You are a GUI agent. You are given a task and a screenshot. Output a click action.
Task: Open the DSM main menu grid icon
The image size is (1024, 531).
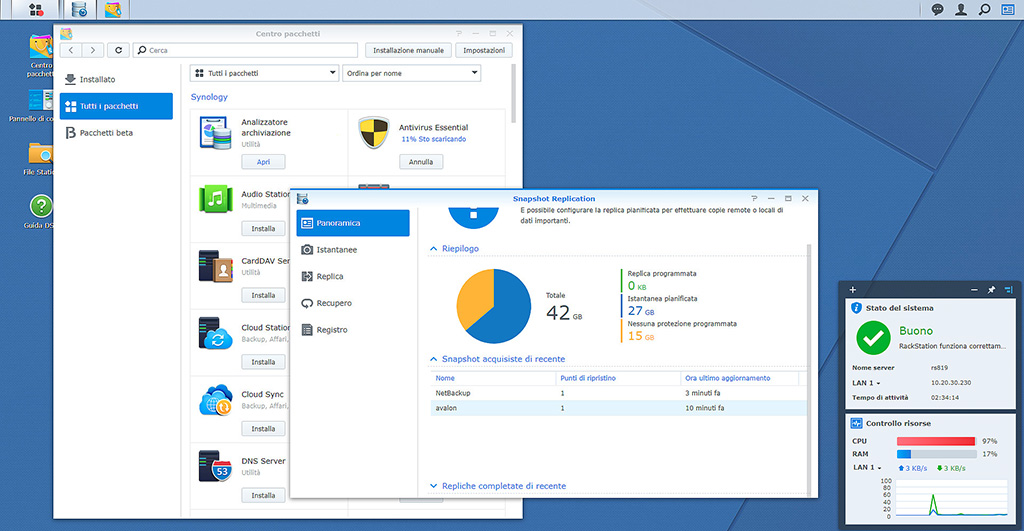tap(36, 10)
